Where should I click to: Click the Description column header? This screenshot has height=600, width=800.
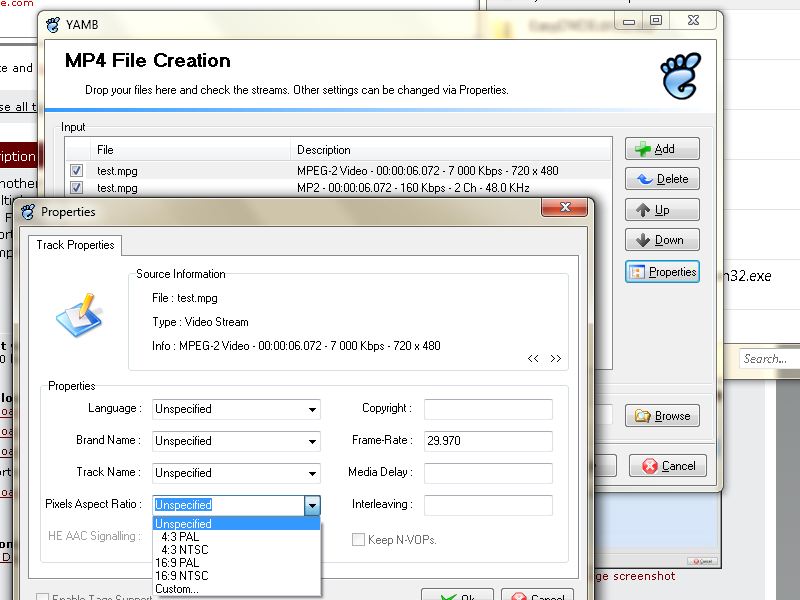pyautogui.click(x=451, y=150)
